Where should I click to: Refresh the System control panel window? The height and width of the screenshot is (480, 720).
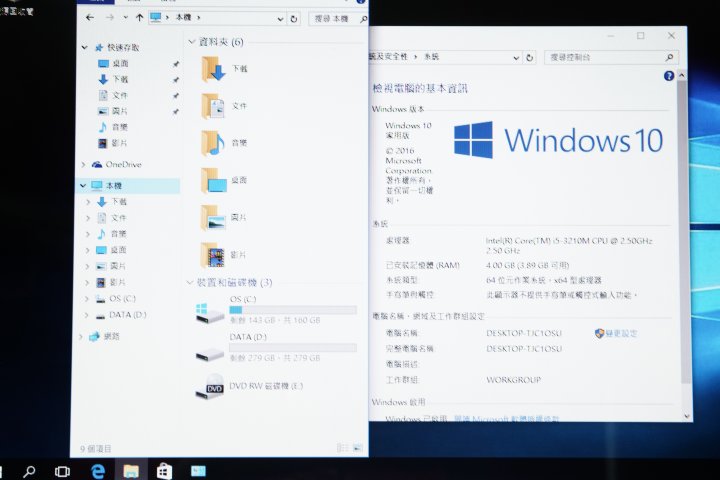tap(530, 58)
